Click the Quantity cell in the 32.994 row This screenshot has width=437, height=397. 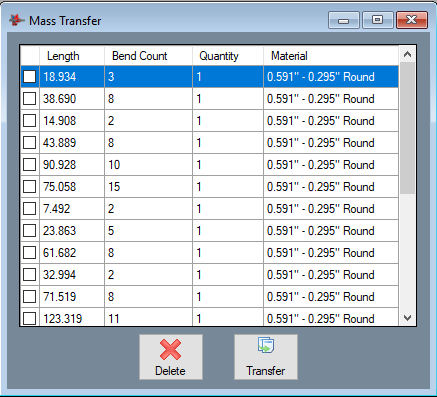point(228,275)
